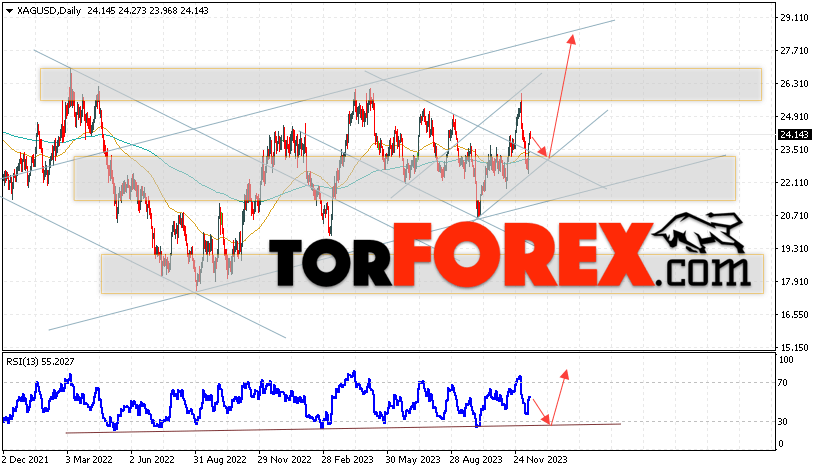Click date label 28 Aug 2023

click(476, 460)
